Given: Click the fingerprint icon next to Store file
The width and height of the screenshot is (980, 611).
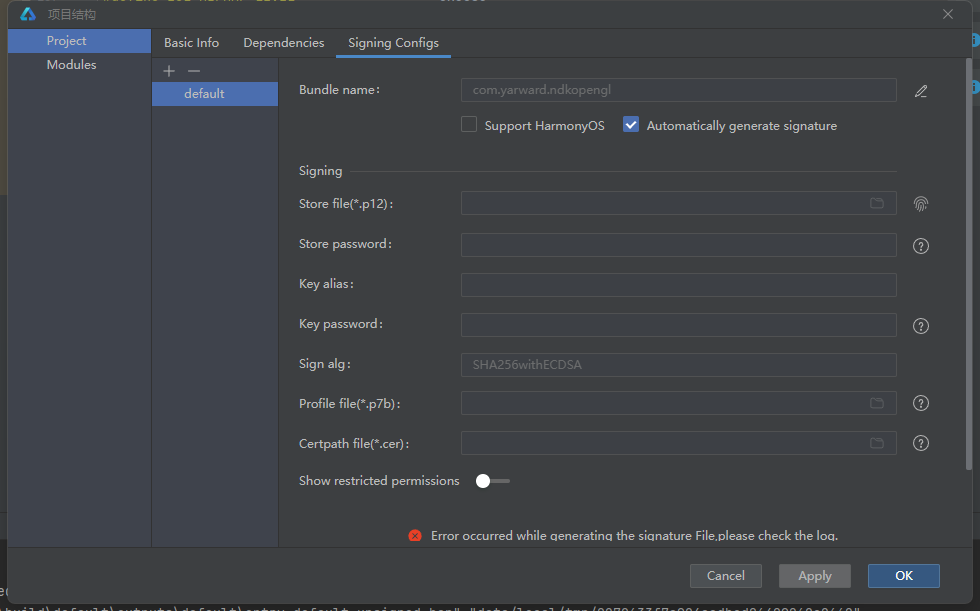Looking at the screenshot, I should [x=921, y=204].
